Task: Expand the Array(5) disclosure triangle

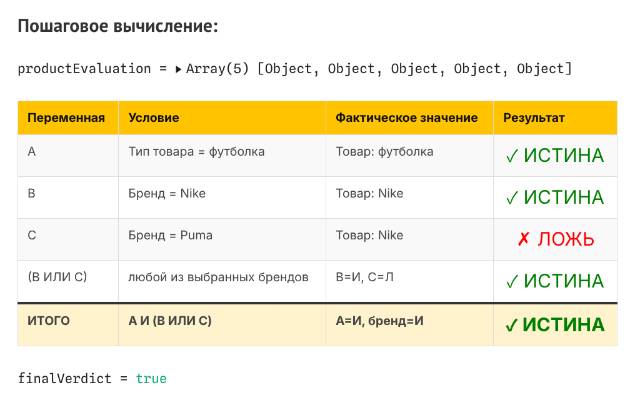Action: click(x=178, y=69)
